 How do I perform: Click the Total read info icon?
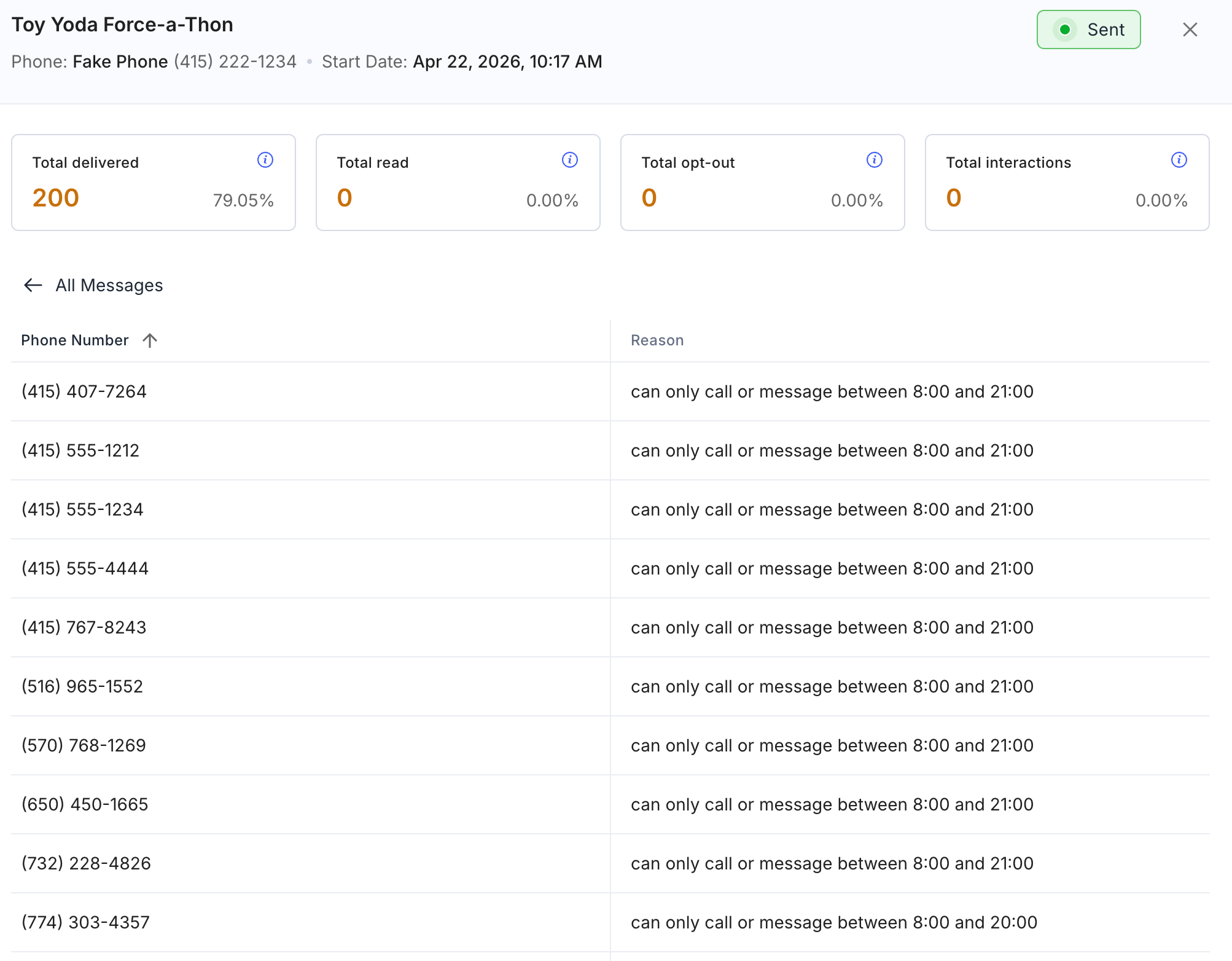coord(570,160)
